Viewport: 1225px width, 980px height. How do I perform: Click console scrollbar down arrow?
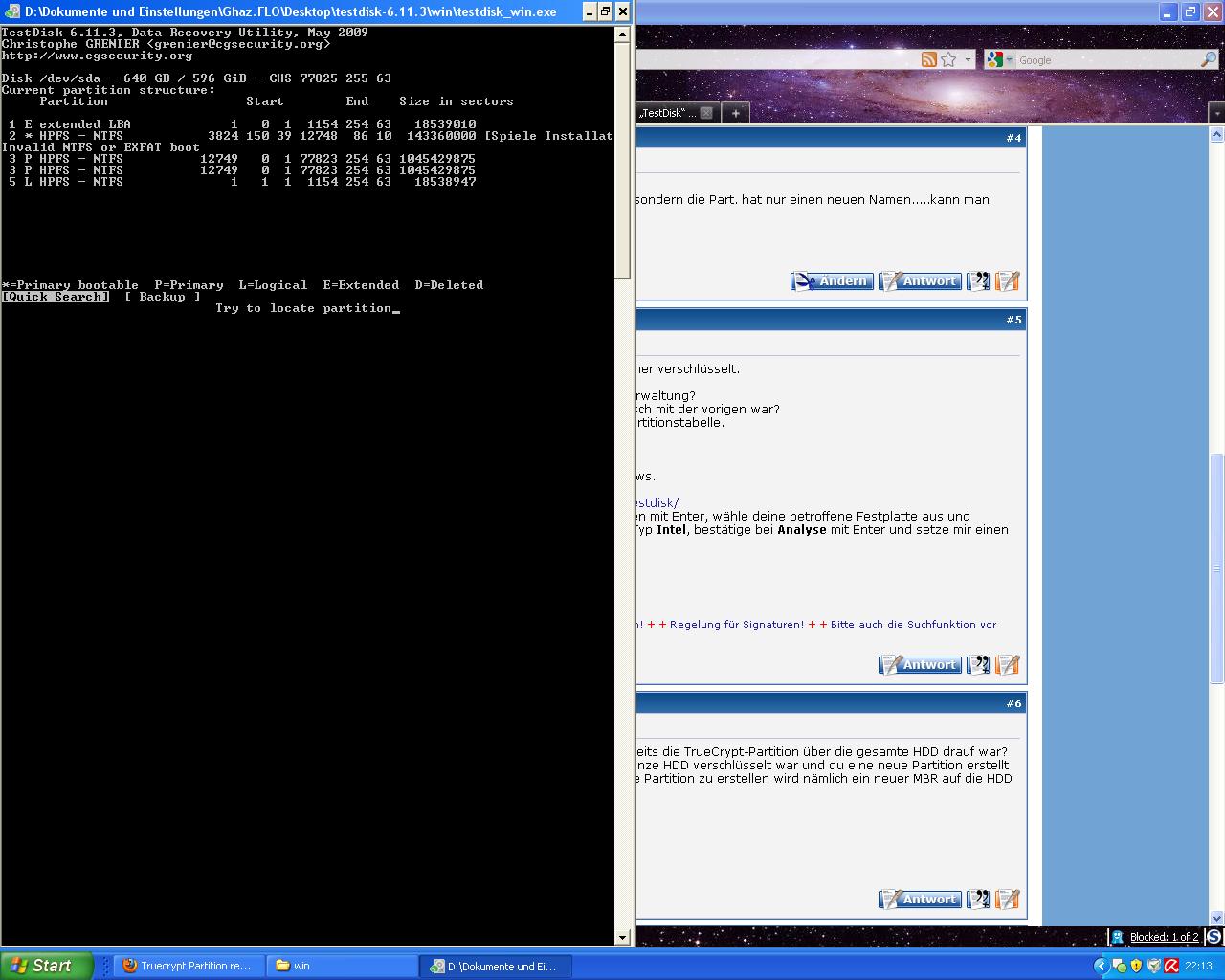(x=623, y=937)
